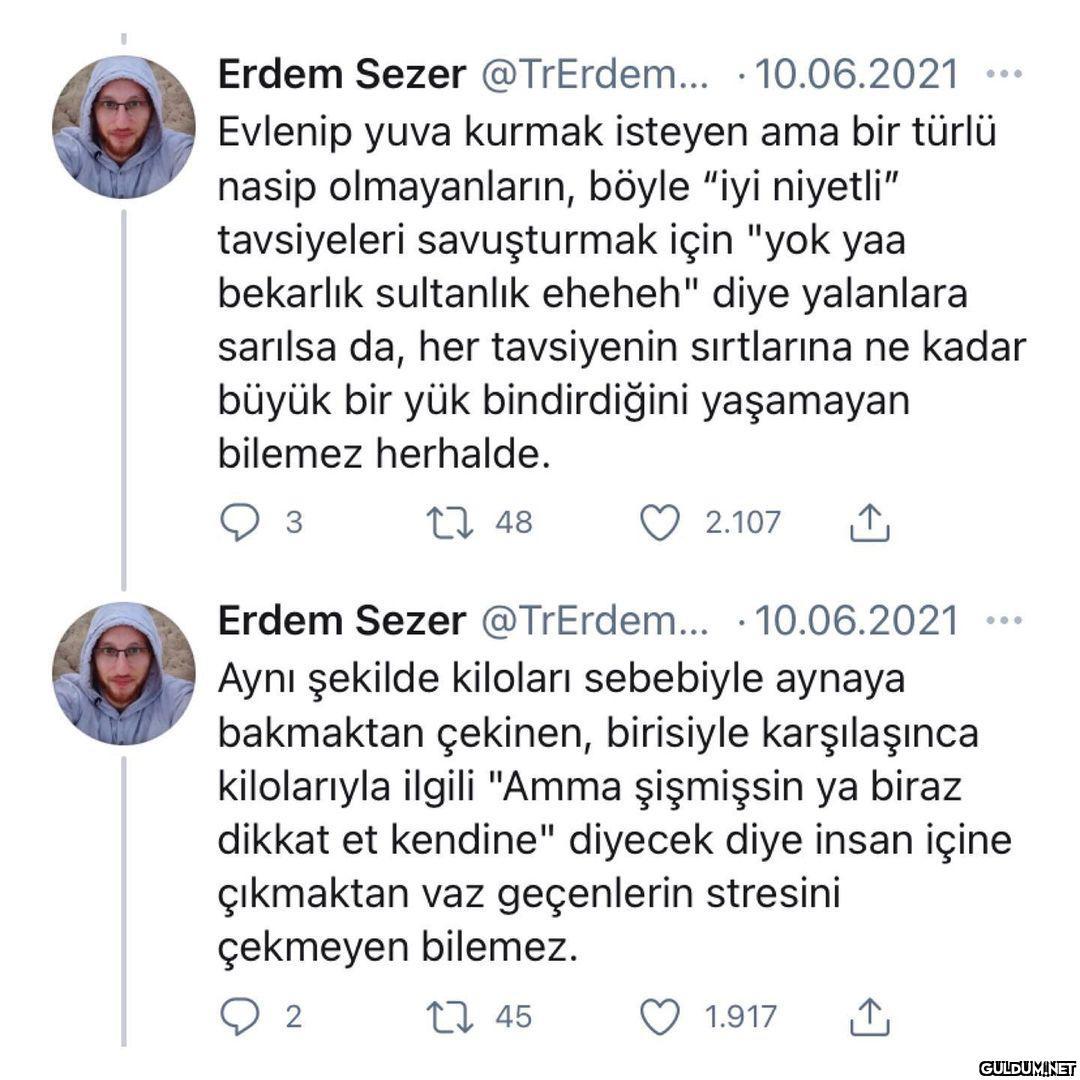Click 10.06.2021 date on the "Aynı şekilde" tweet

[856, 621]
